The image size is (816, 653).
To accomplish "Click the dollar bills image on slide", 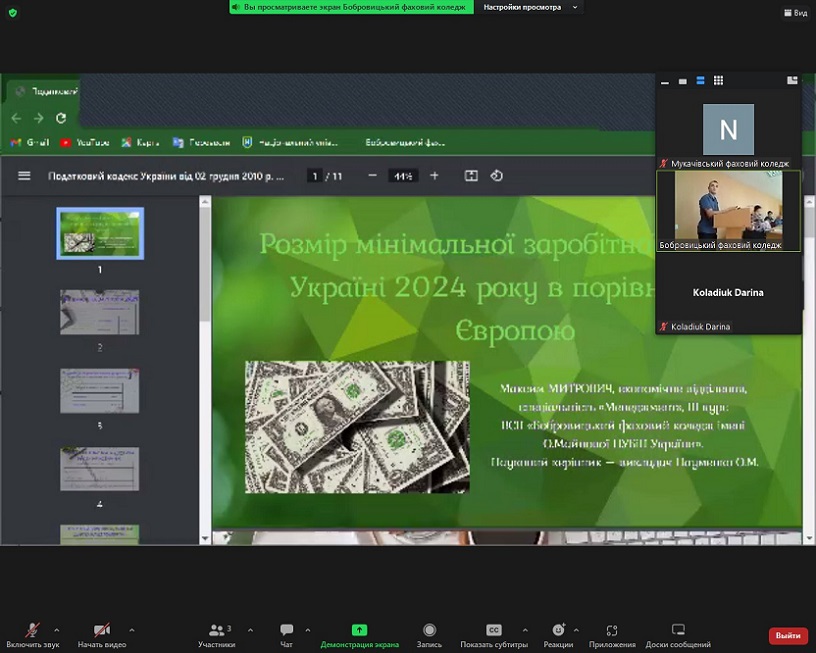I will 357,427.
